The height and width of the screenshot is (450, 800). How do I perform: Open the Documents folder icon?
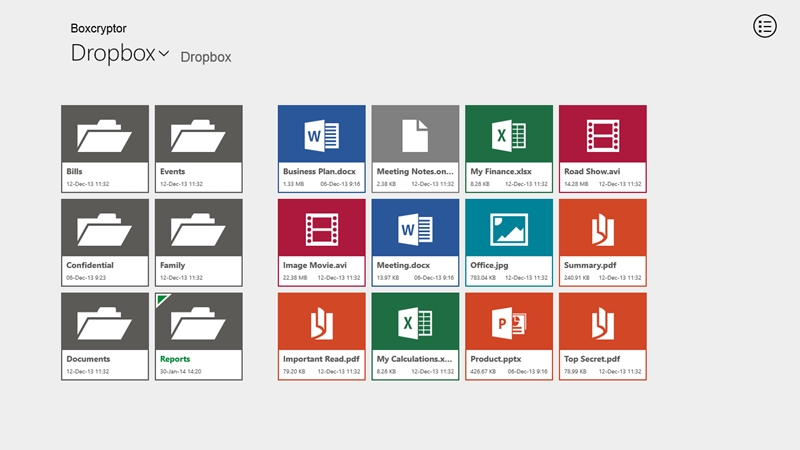(x=105, y=323)
